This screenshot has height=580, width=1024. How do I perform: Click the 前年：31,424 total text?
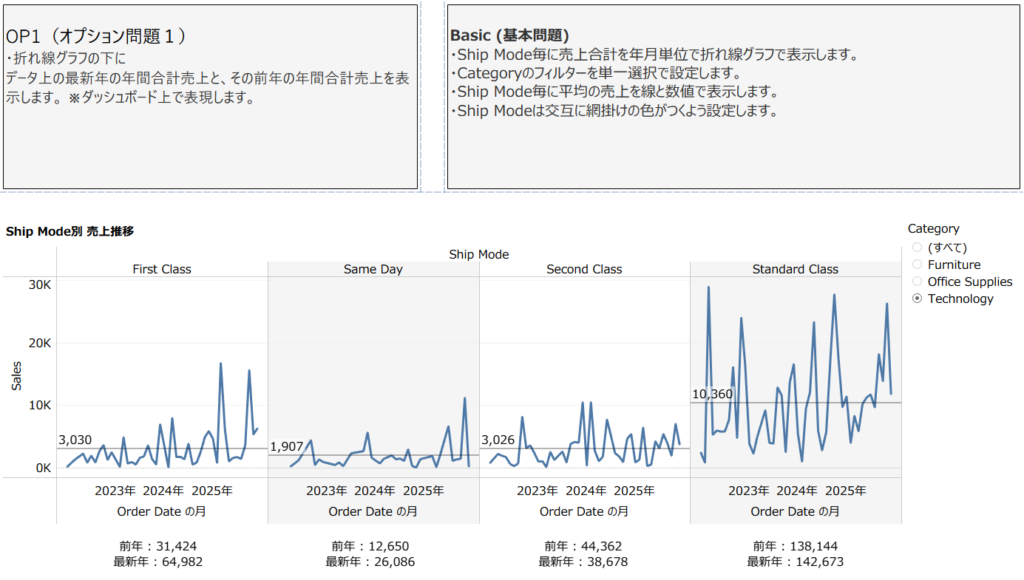click(x=161, y=546)
